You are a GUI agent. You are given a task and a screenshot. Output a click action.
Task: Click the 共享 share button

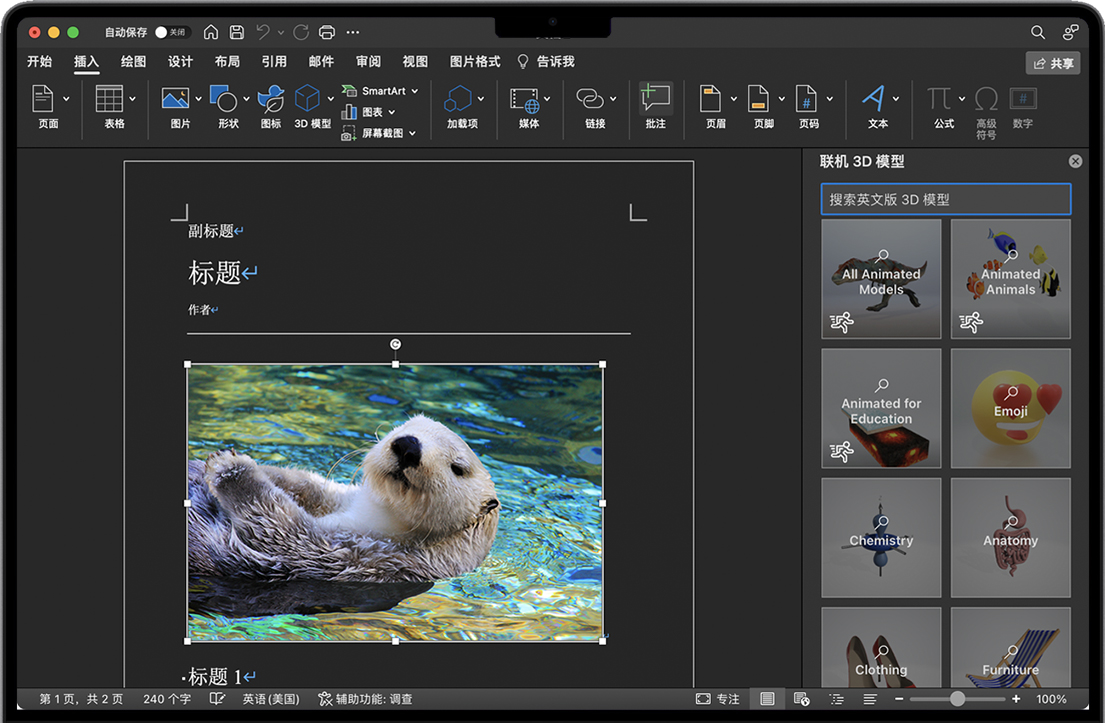tap(1052, 63)
